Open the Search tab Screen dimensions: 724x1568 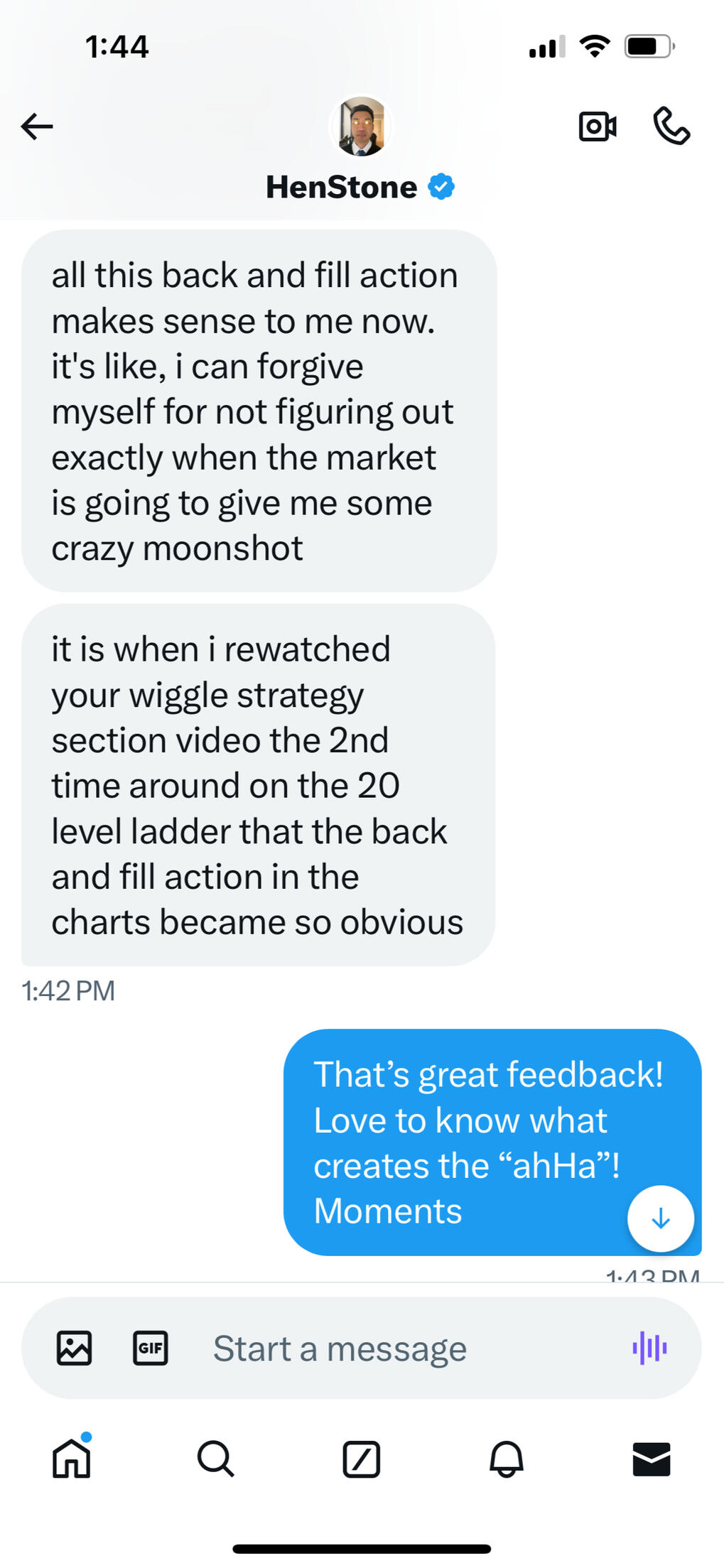point(216,1459)
